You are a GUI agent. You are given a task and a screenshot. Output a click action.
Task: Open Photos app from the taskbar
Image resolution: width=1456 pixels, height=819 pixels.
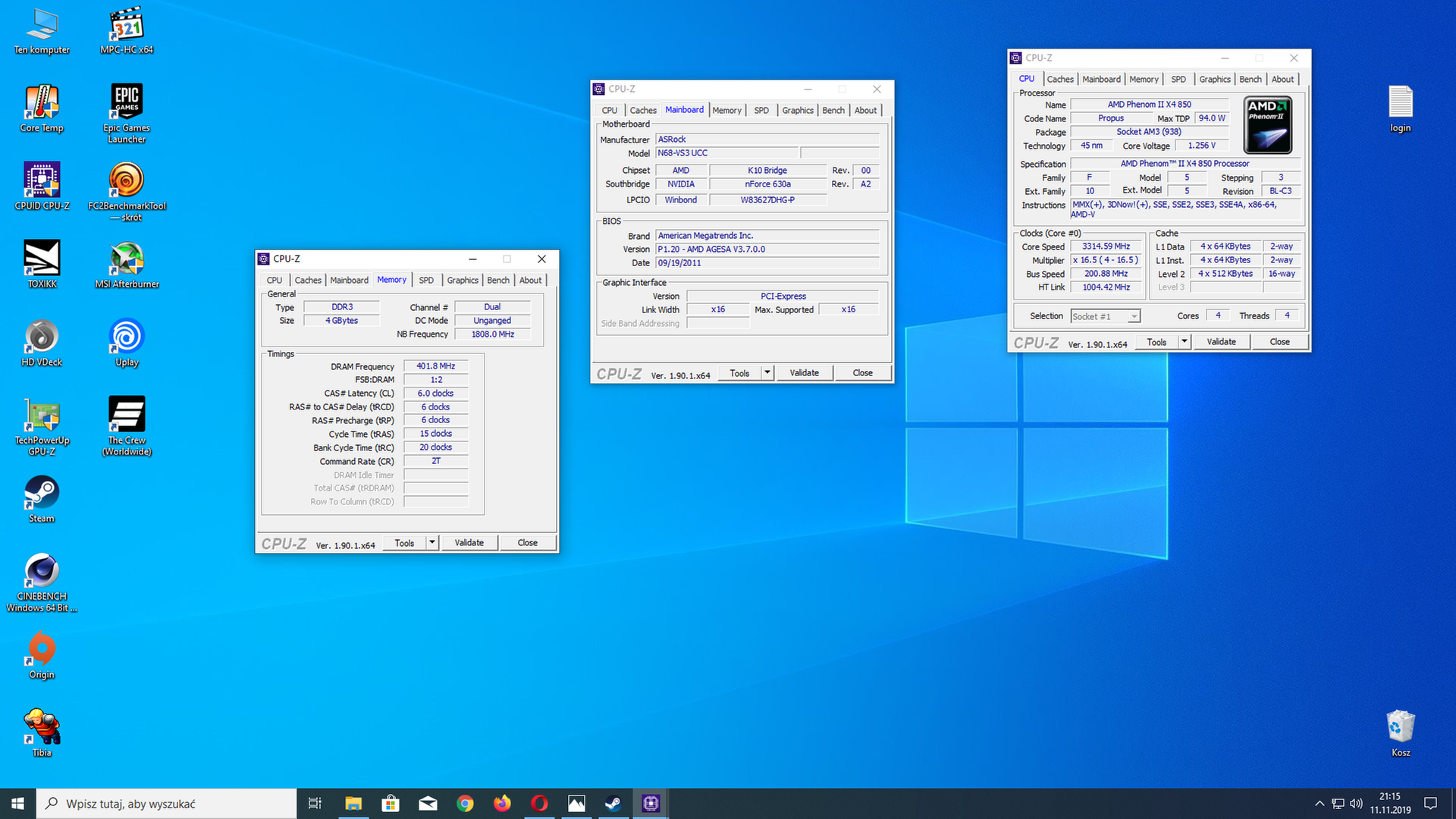point(576,803)
